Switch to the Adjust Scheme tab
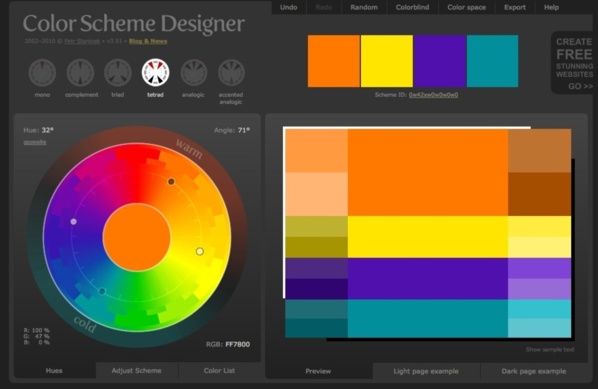598x389 pixels. tap(137, 370)
